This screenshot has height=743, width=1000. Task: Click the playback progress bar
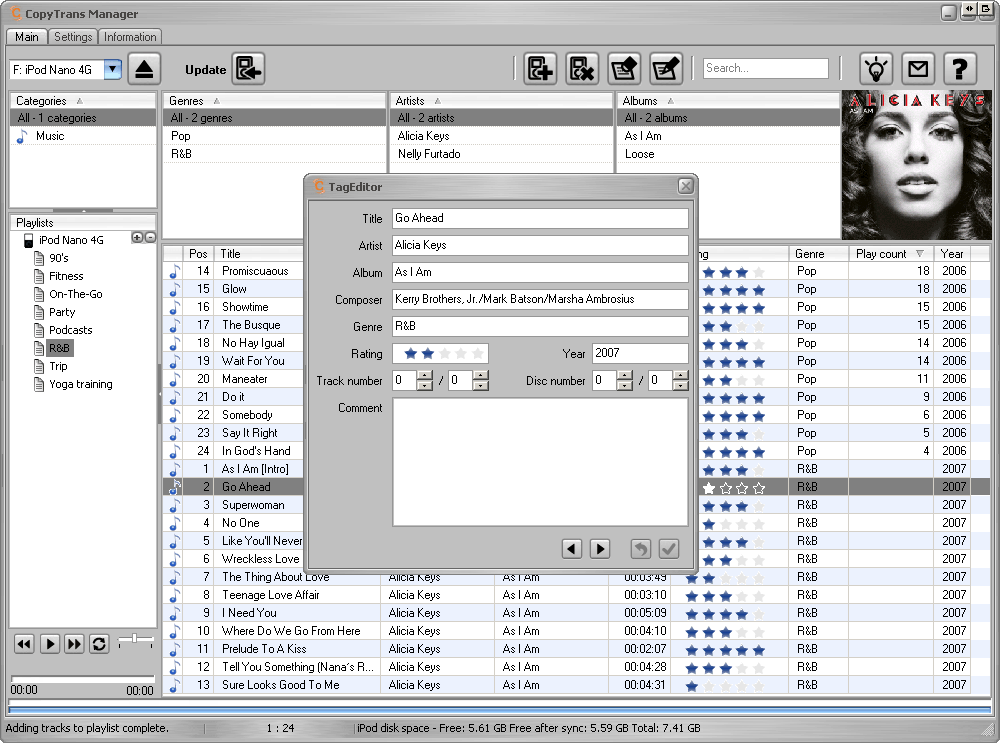pyautogui.click(x=83, y=679)
